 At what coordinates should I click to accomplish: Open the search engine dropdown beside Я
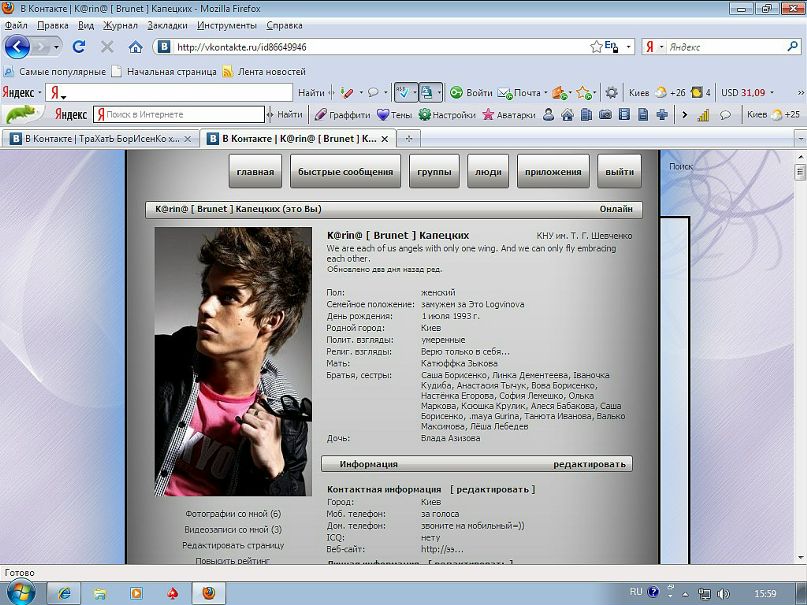[661, 47]
